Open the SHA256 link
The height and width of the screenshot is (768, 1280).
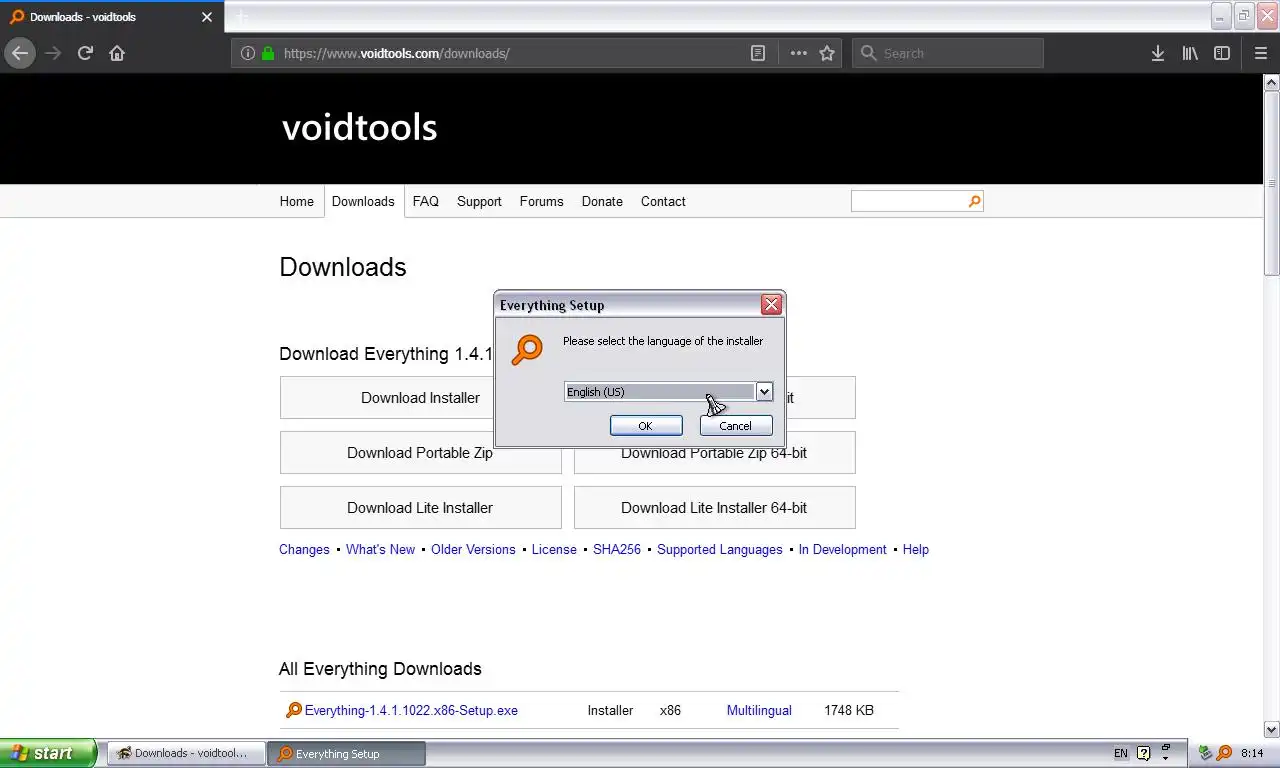(x=617, y=549)
